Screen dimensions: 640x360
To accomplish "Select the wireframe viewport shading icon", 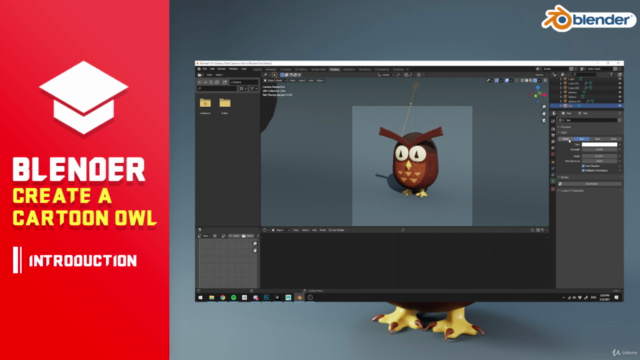I will [522, 80].
